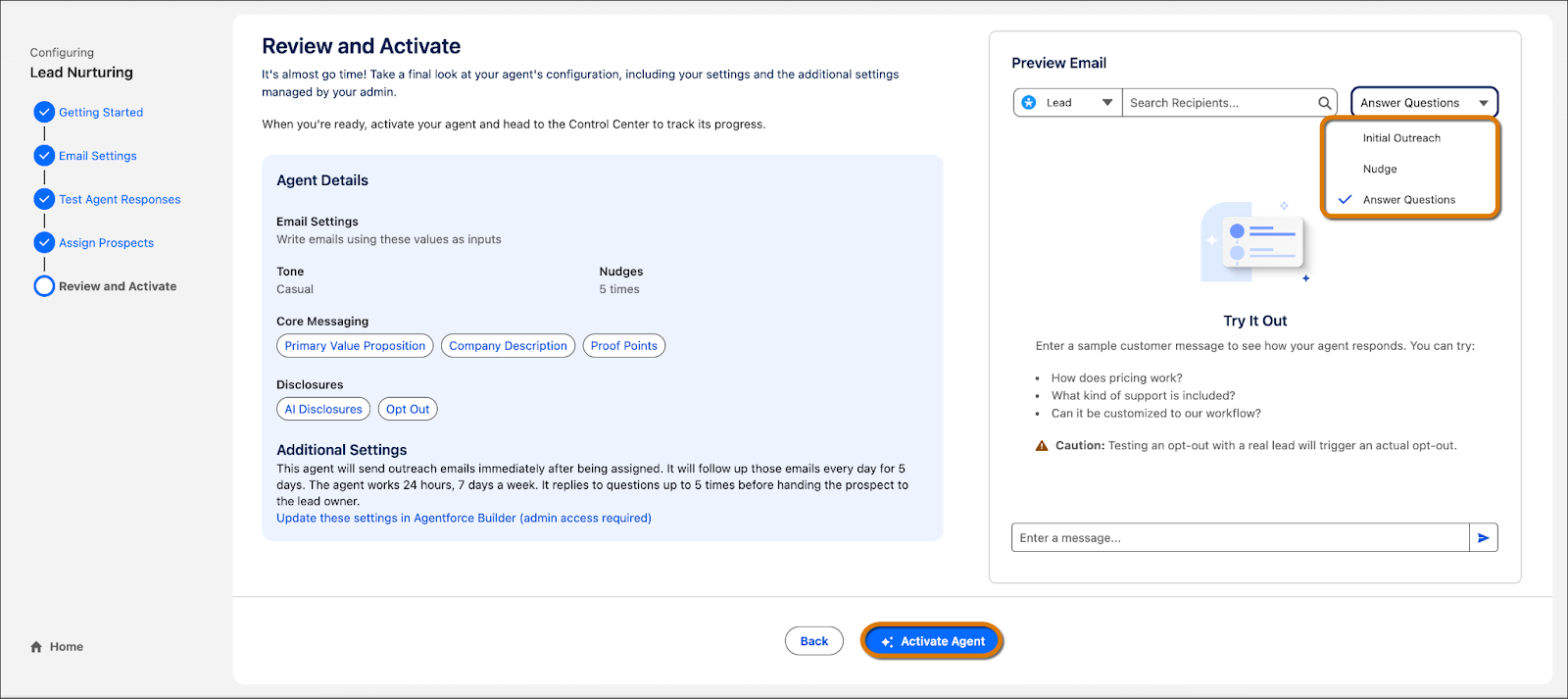Select checked Answer Questions menu option
Image resolution: width=1568 pixels, height=699 pixels.
pyautogui.click(x=1408, y=200)
